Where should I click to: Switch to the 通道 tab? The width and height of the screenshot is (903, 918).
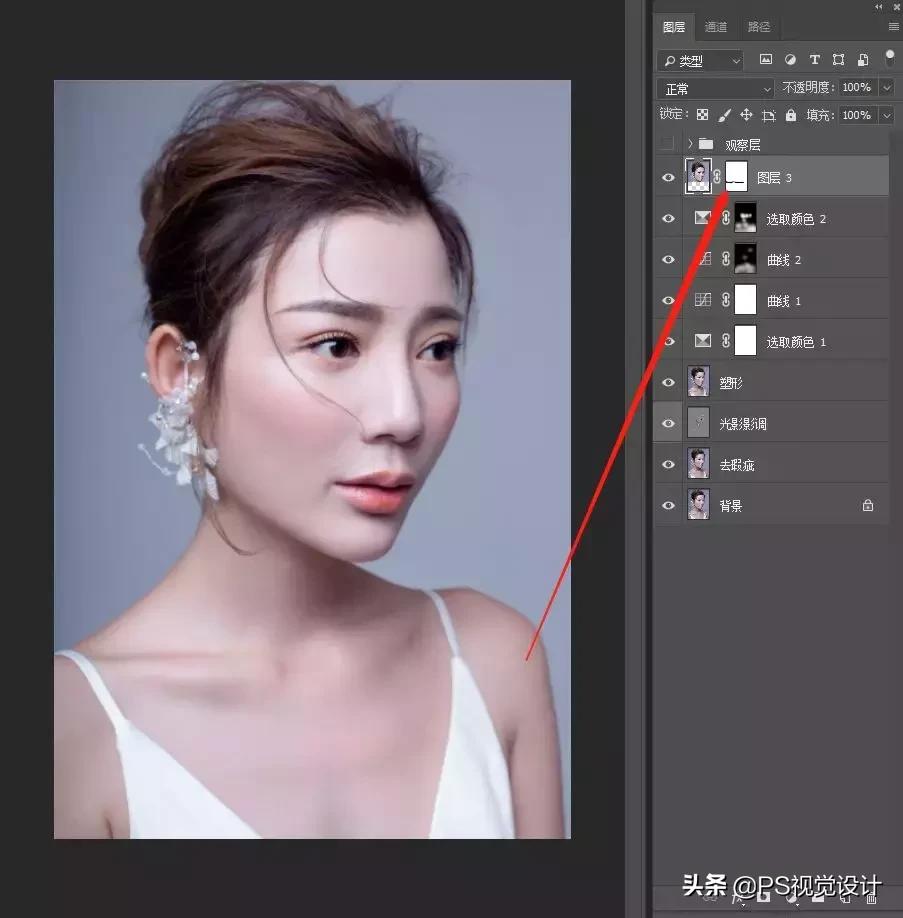[x=716, y=26]
